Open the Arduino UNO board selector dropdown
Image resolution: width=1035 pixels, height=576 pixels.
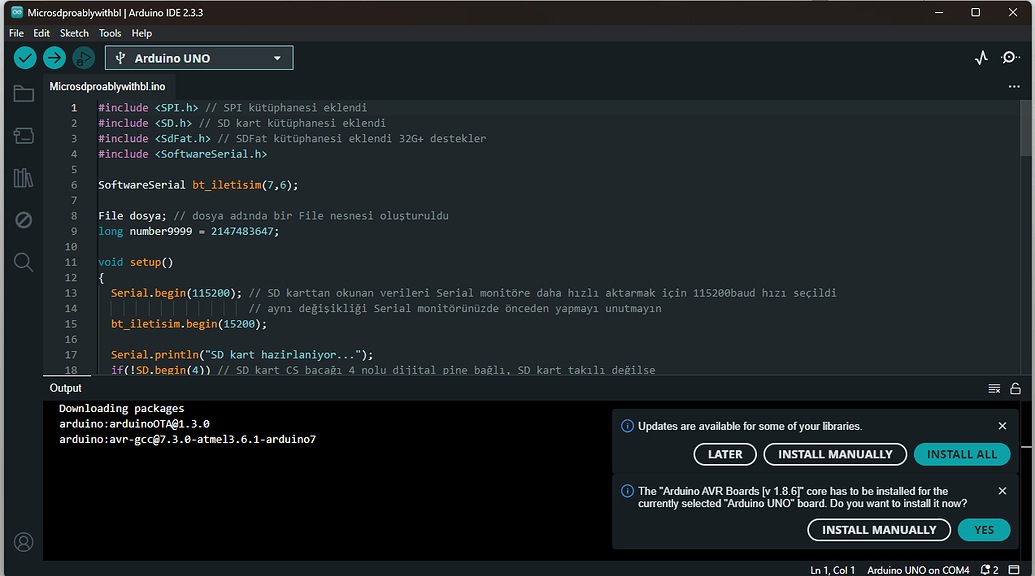198,57
